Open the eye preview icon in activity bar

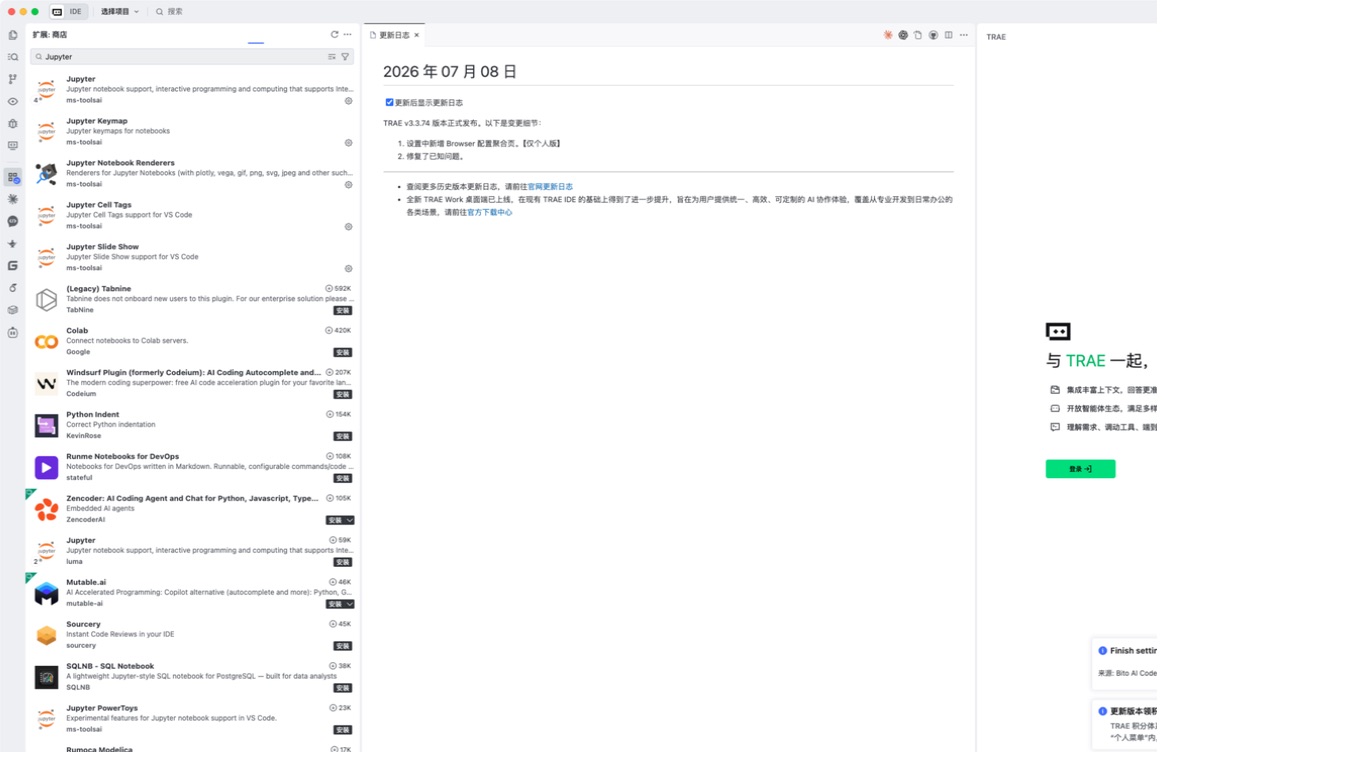(13, 101)
